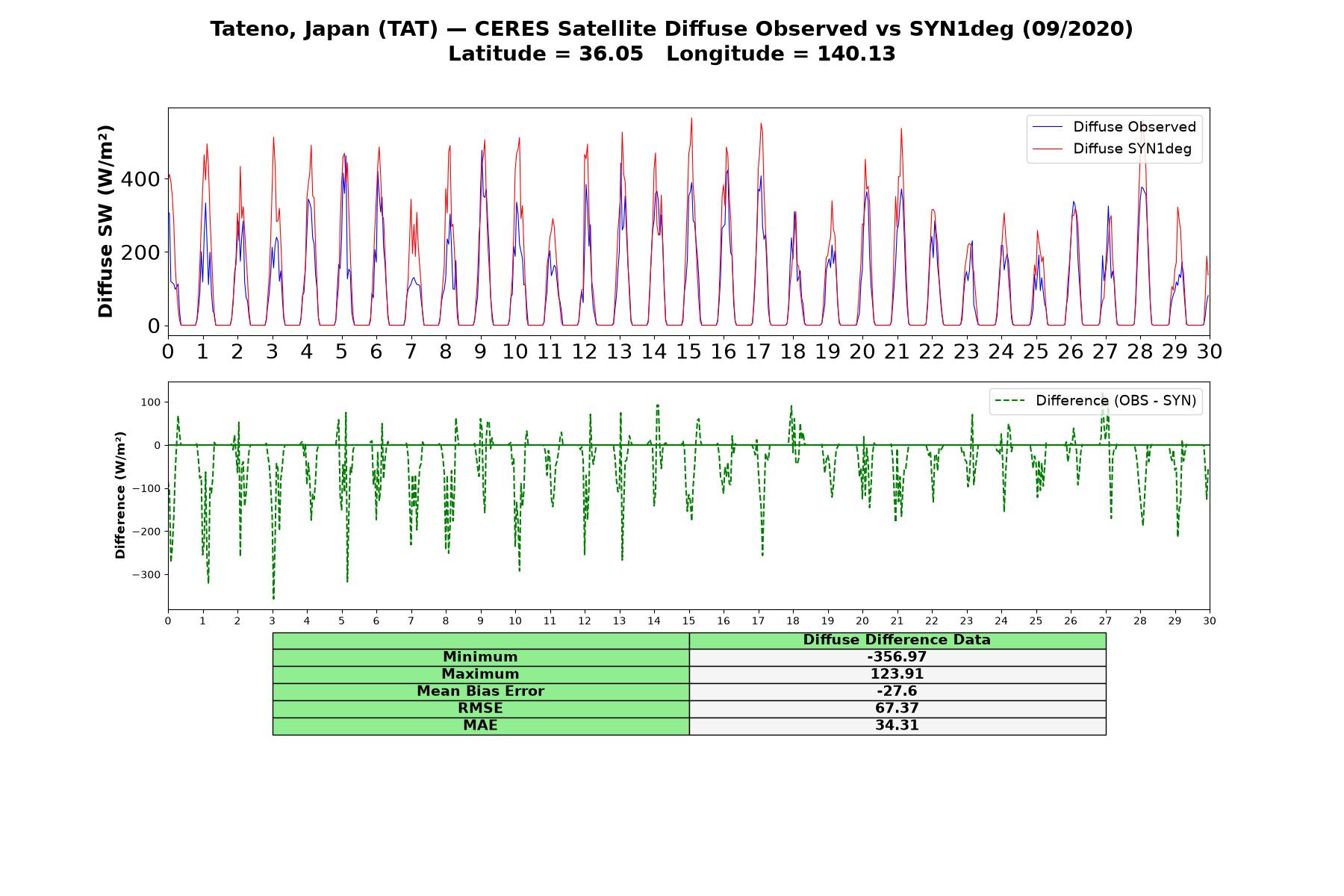
Task: Click day 15 tick on lower x-axis
Action: coord(688,620)
